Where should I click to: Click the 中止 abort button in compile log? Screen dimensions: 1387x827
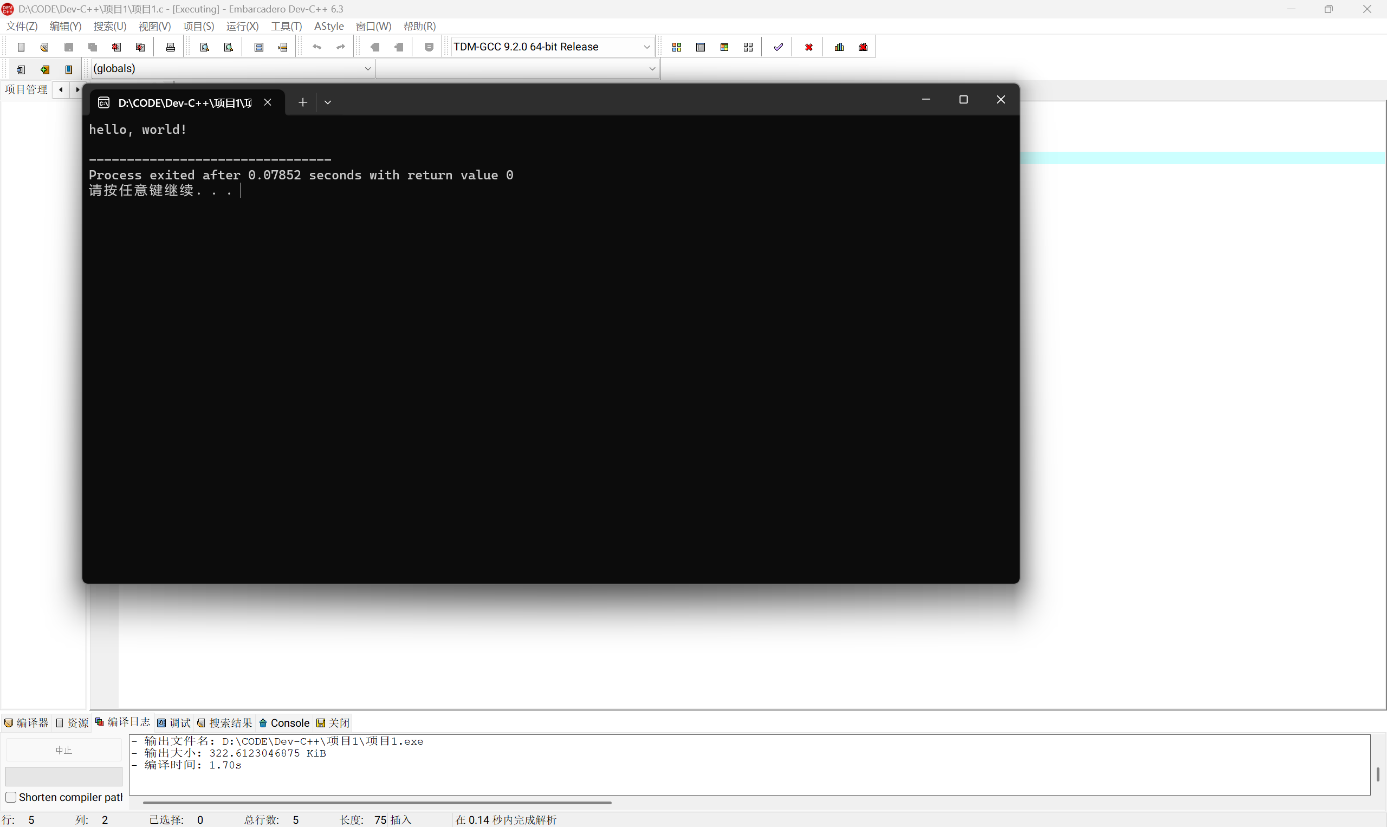63,750
